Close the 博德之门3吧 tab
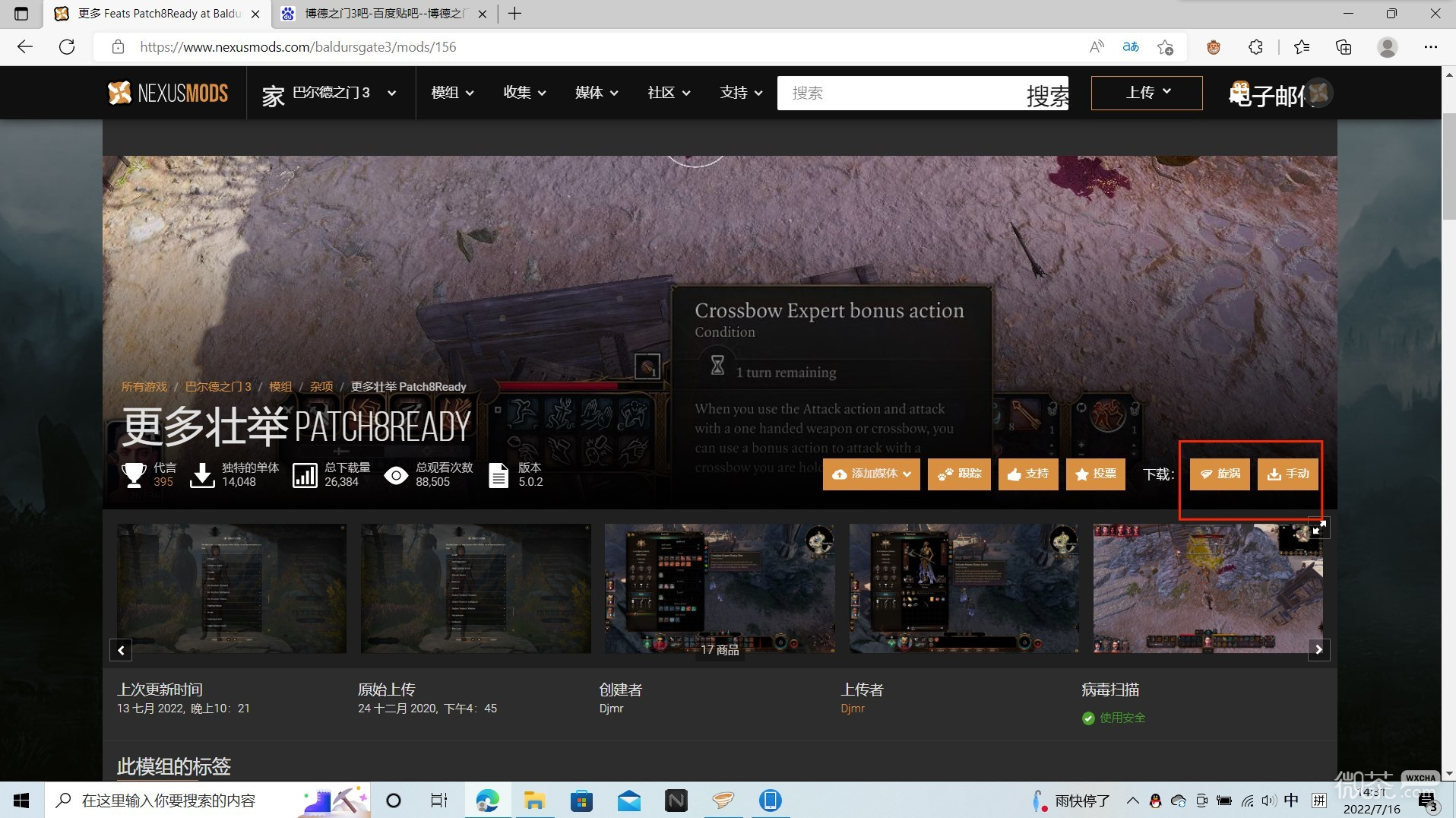This screenshot has width=1456, height=818. coord(483,14)
